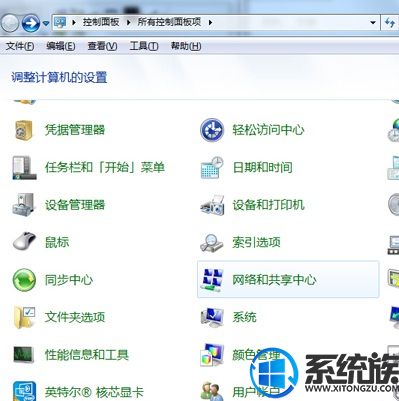
Task: Click the green 同步中心 sync center icon
Action: coord(24,280)
